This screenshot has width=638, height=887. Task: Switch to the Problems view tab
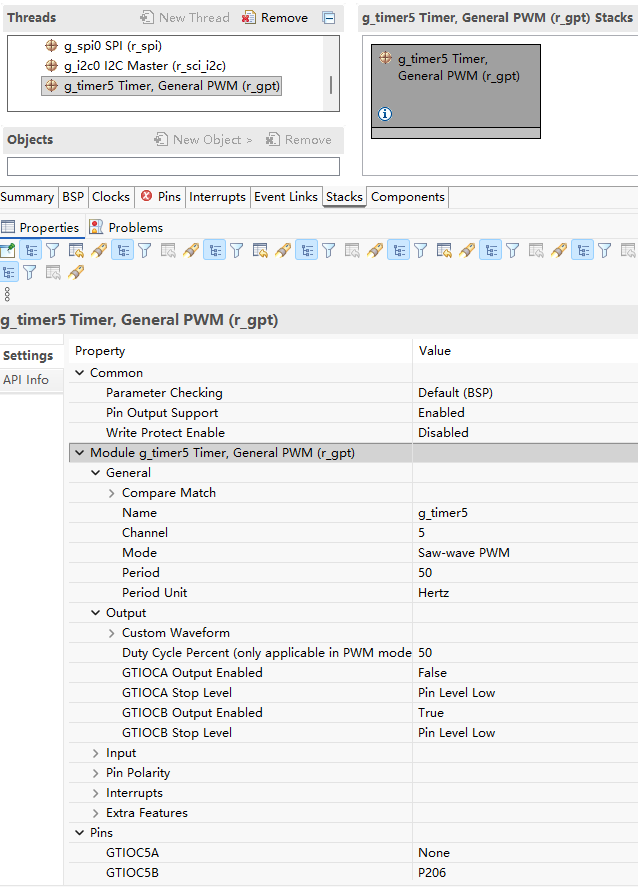pos(126,227)
